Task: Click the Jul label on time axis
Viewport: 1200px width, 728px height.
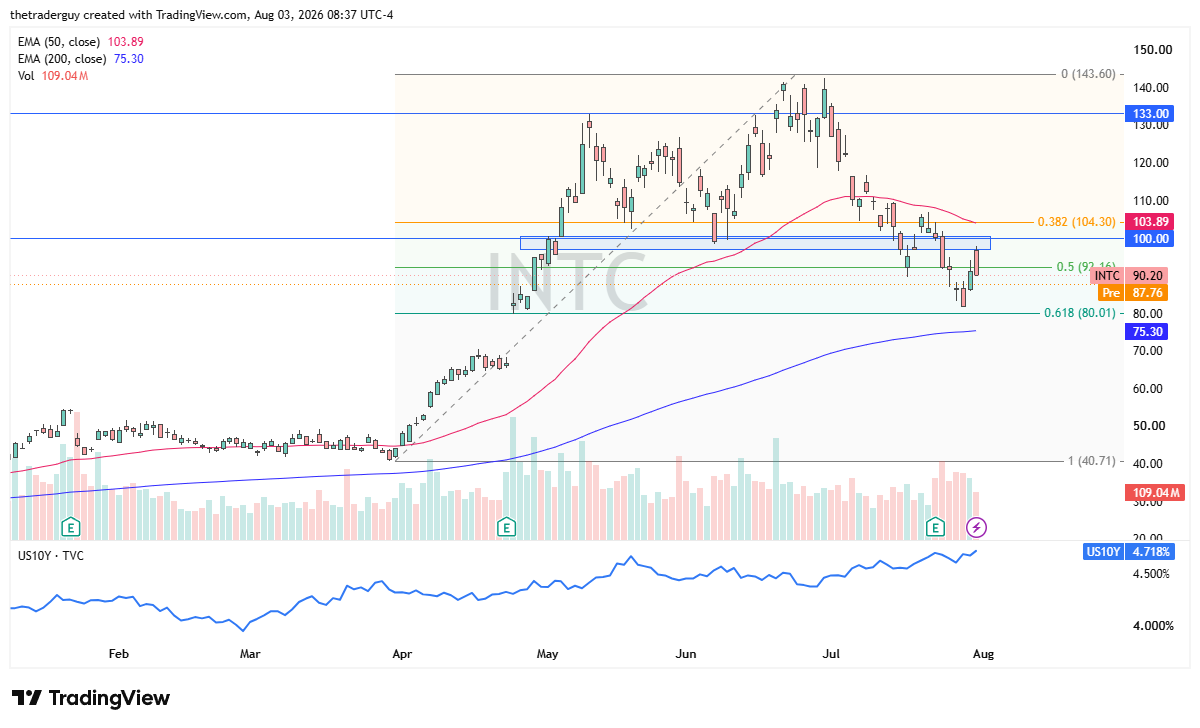Action: (833, 654)
